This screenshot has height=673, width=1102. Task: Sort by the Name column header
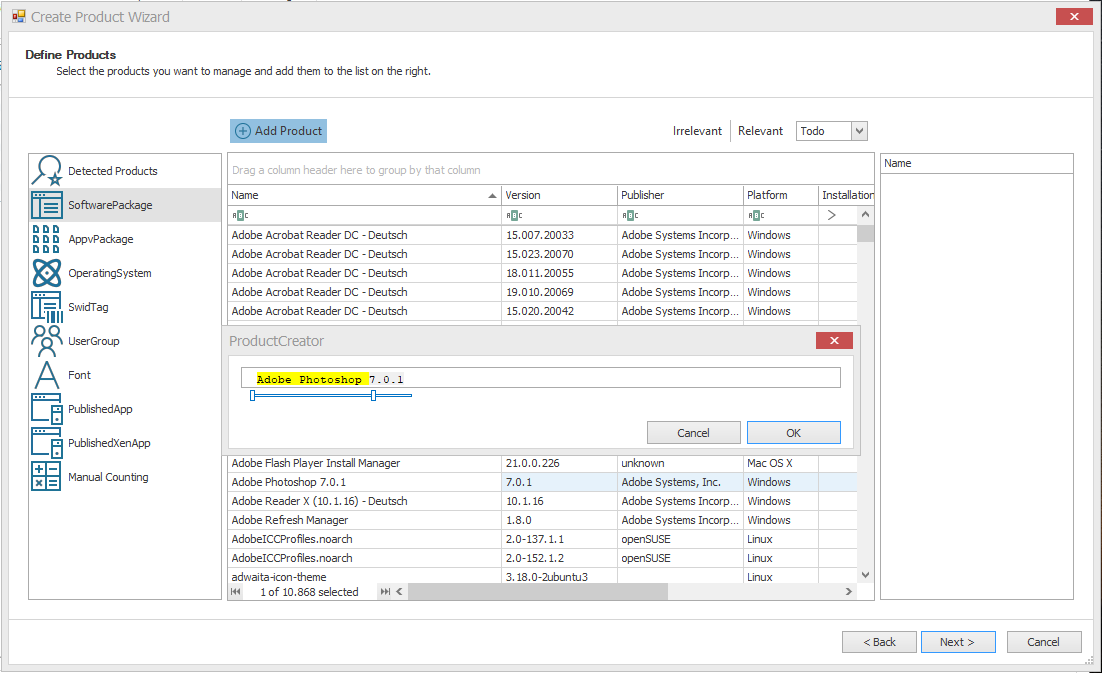[x=360, y=195]
